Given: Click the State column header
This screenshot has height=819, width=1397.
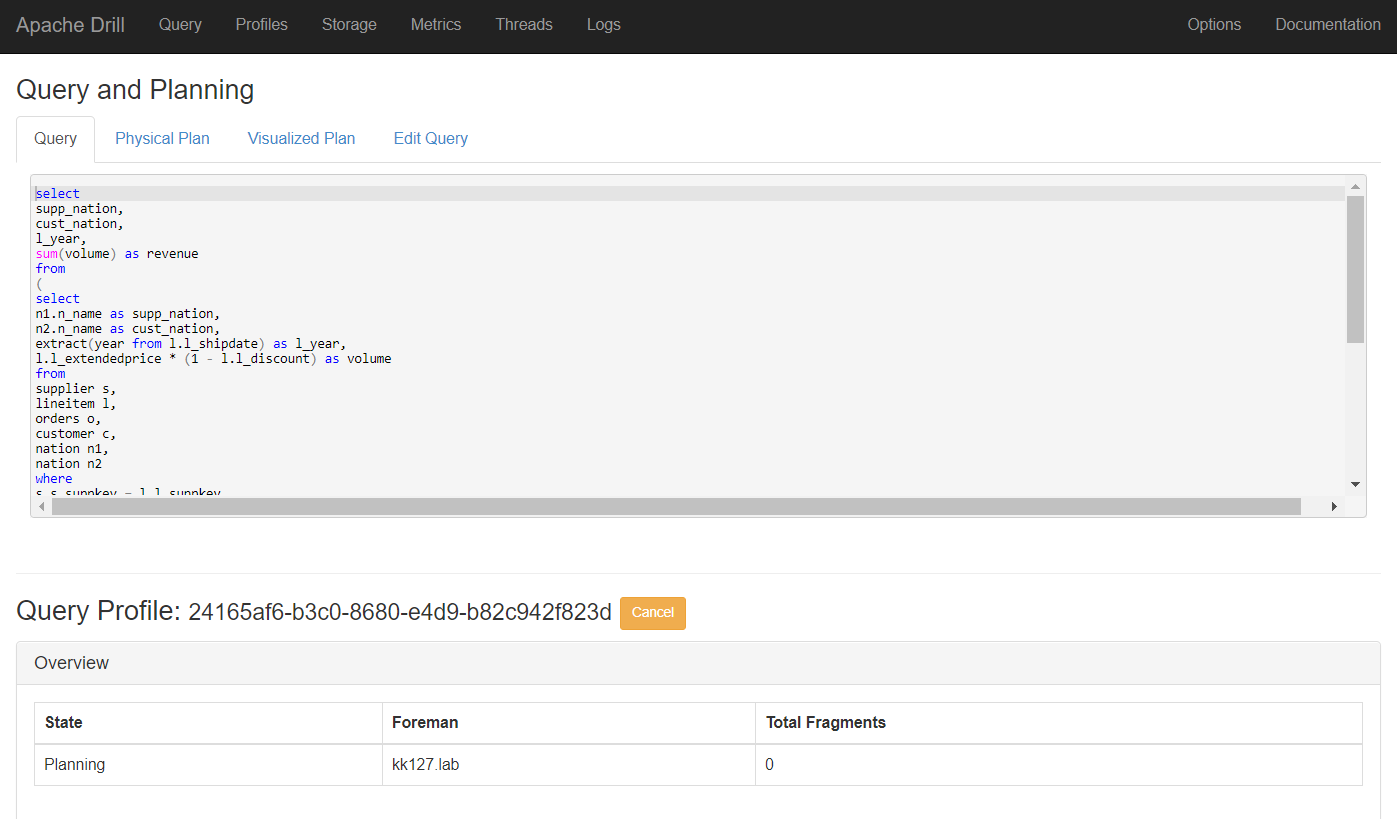Looking at the screenshot, I should point(208,723).
